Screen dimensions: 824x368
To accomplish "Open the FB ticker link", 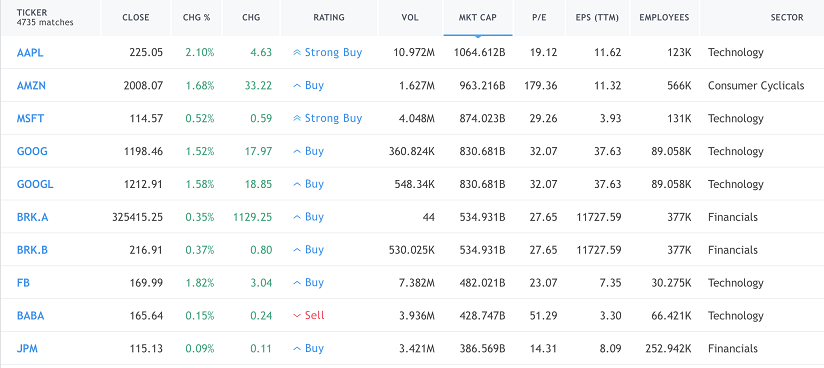I will coord(23,283).
